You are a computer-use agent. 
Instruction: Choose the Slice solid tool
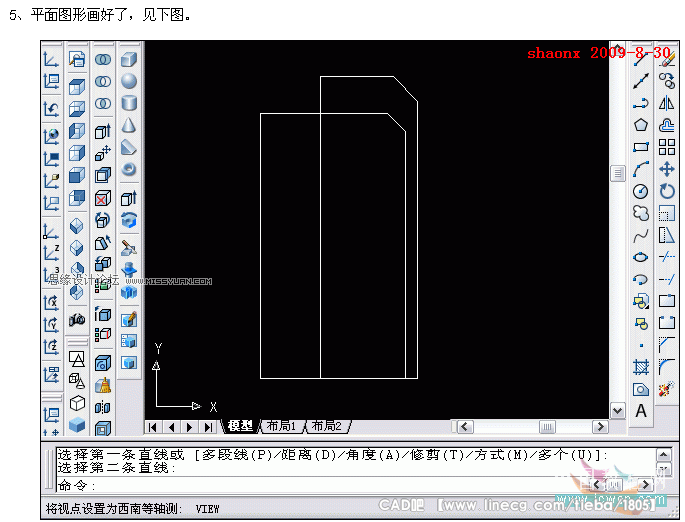tap(128, 248)
